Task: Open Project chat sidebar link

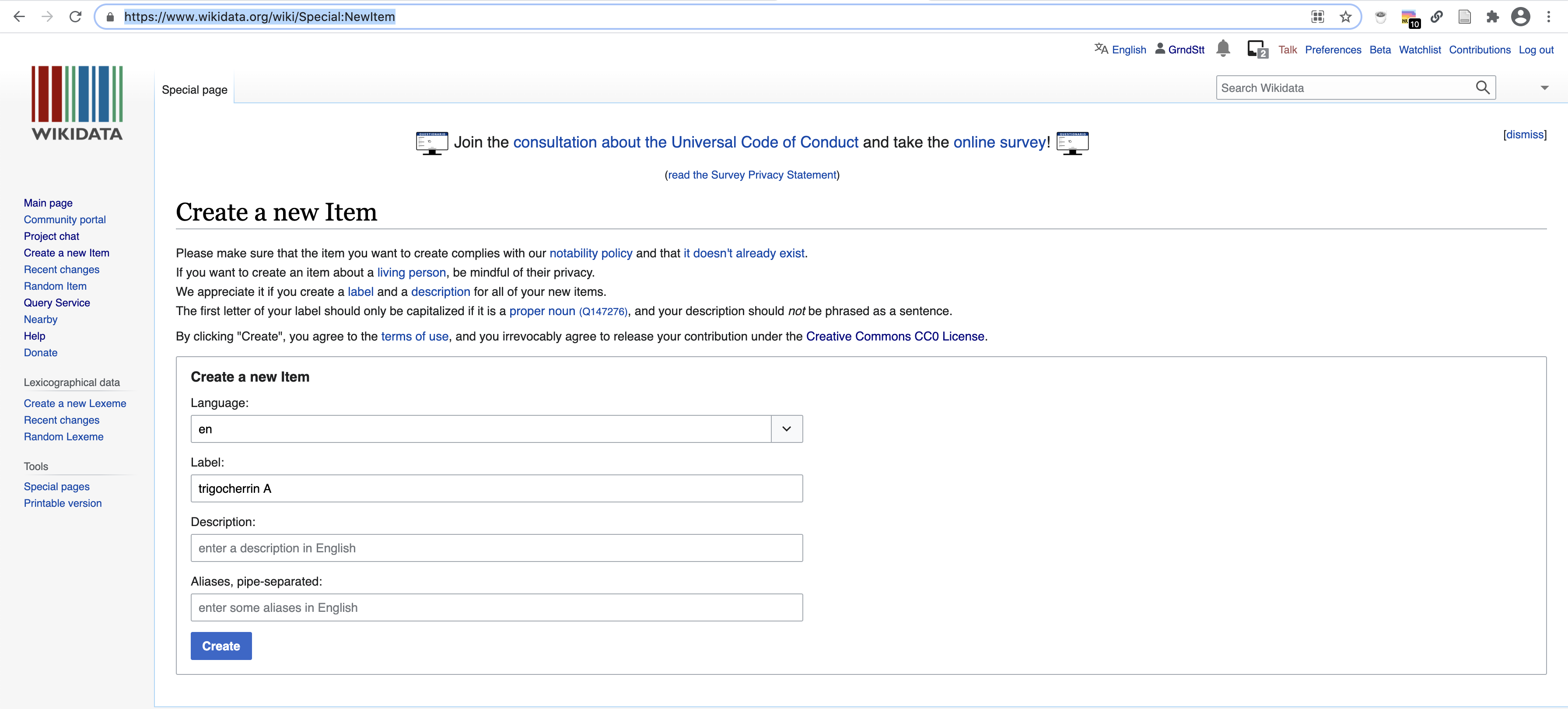Action: 51,236
